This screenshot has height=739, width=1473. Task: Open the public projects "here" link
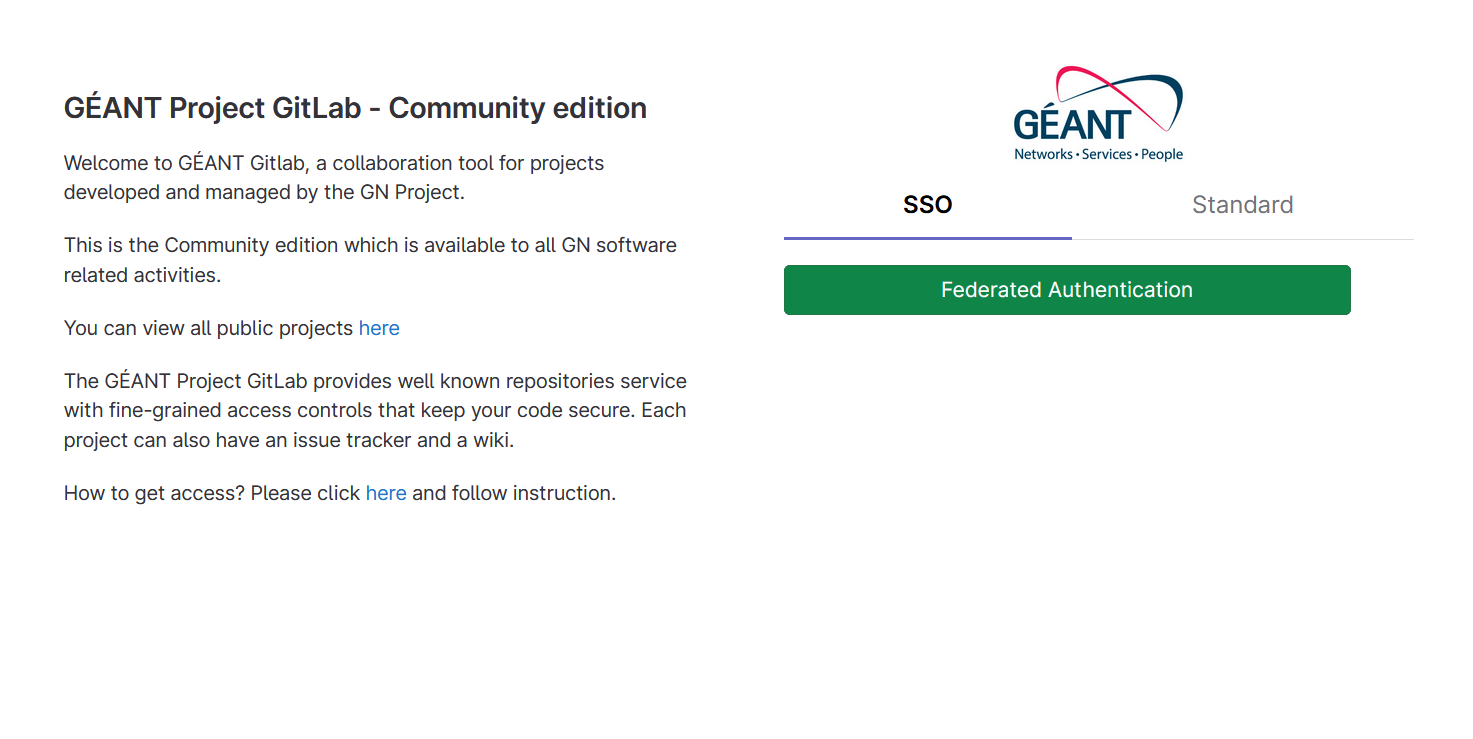[x=379, y=328]
